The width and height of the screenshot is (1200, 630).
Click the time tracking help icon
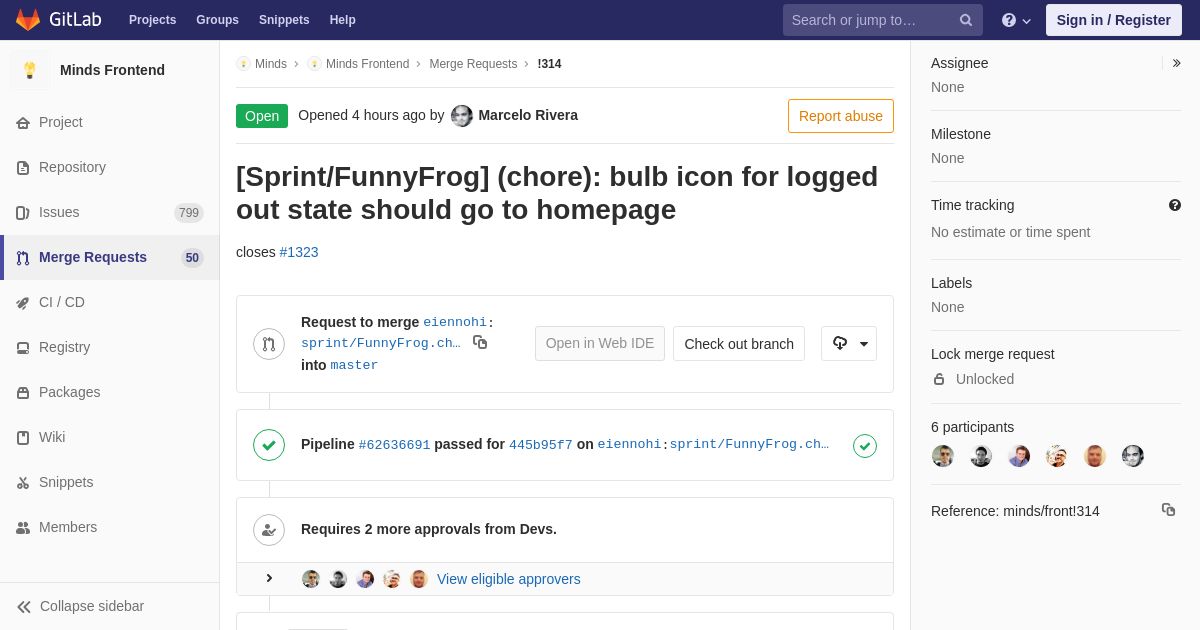click(1175, 205)
